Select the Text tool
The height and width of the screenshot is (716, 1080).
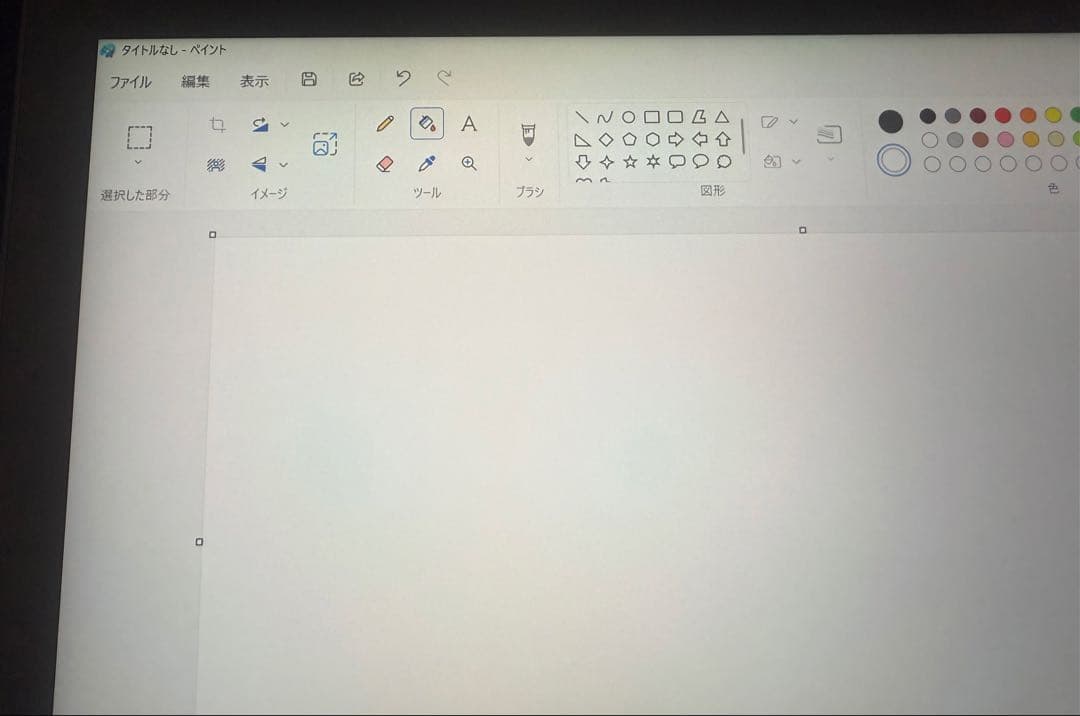point(468,124)
